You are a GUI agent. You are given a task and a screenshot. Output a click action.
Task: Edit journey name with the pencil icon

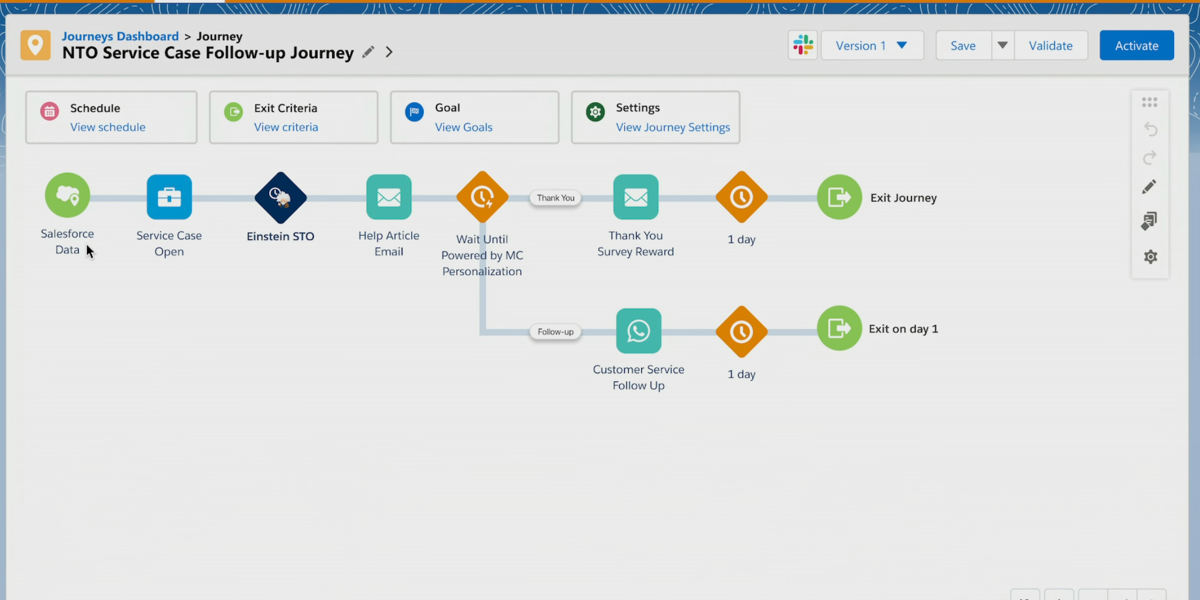click(368, 52)
